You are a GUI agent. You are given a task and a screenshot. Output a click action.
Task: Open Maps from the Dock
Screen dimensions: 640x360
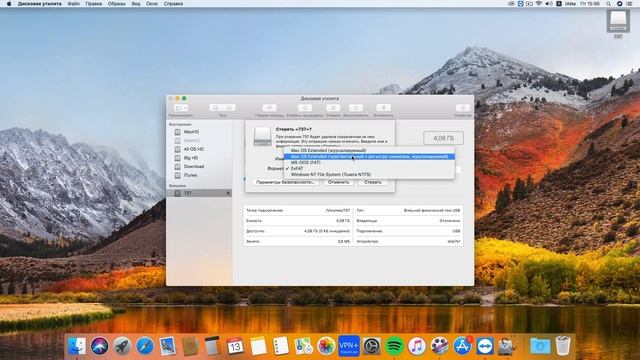coord(304,346)
